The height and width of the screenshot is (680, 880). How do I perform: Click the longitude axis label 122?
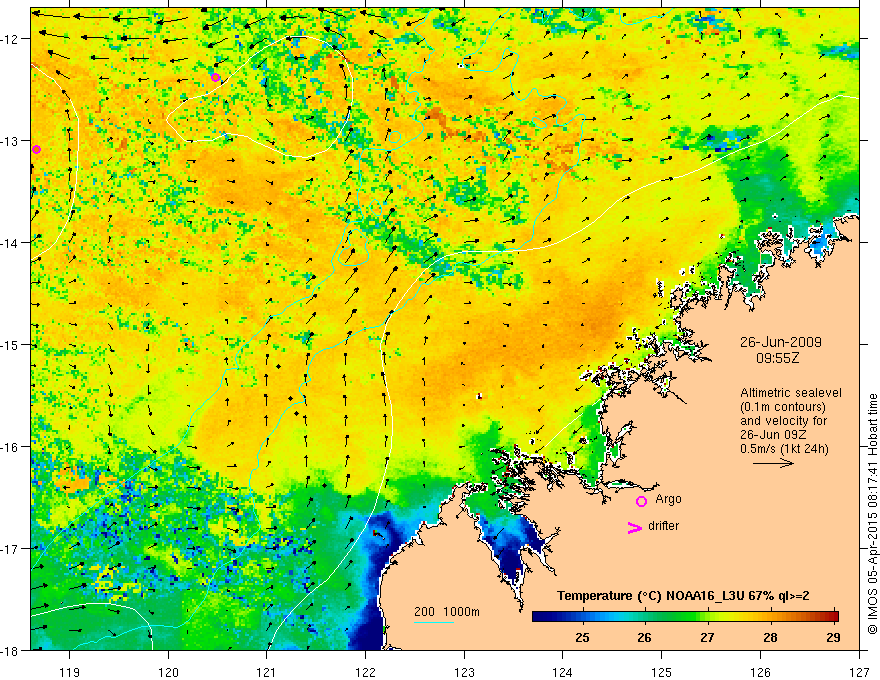(365, 672)
